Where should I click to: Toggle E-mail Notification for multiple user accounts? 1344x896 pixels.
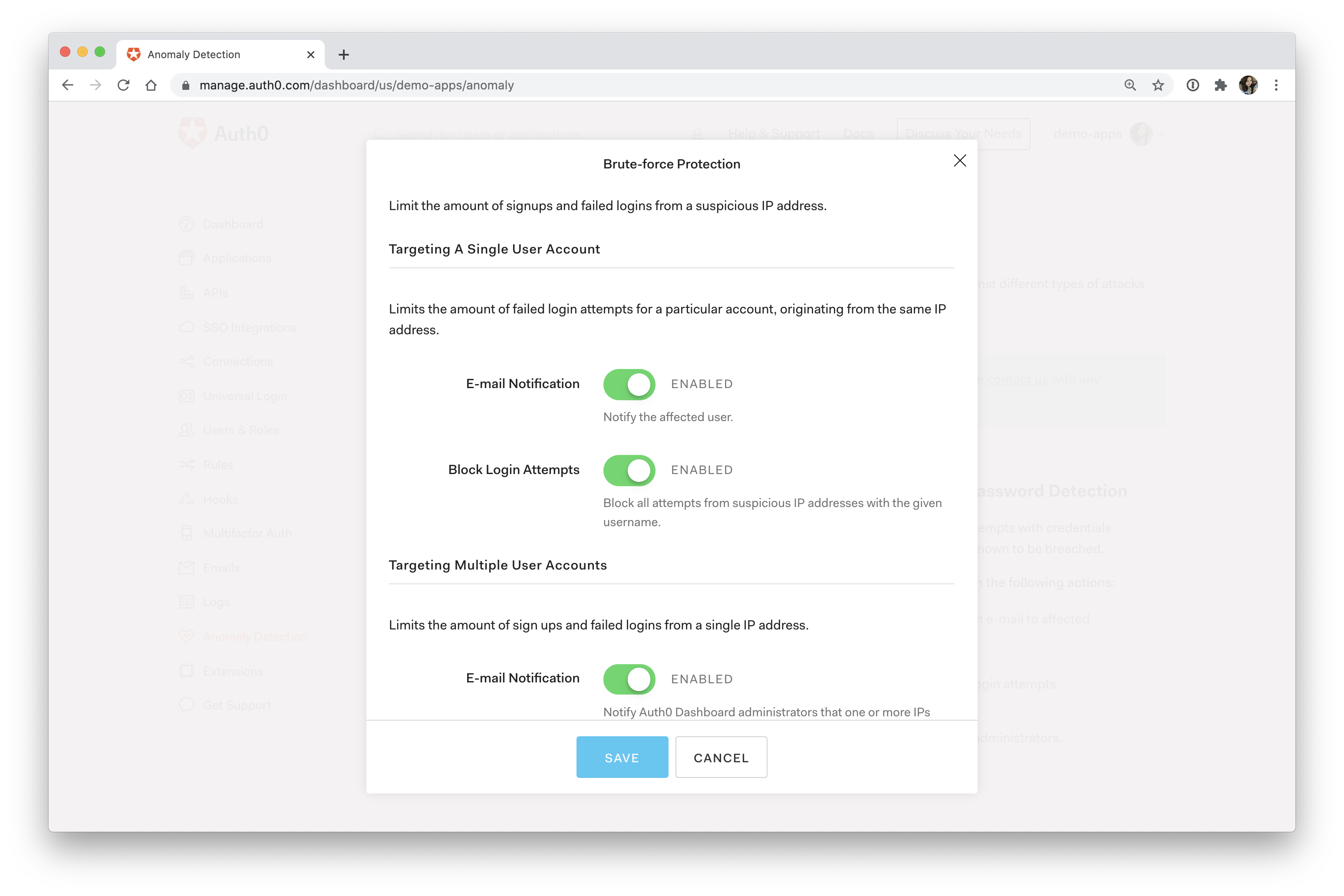(629, 679)
